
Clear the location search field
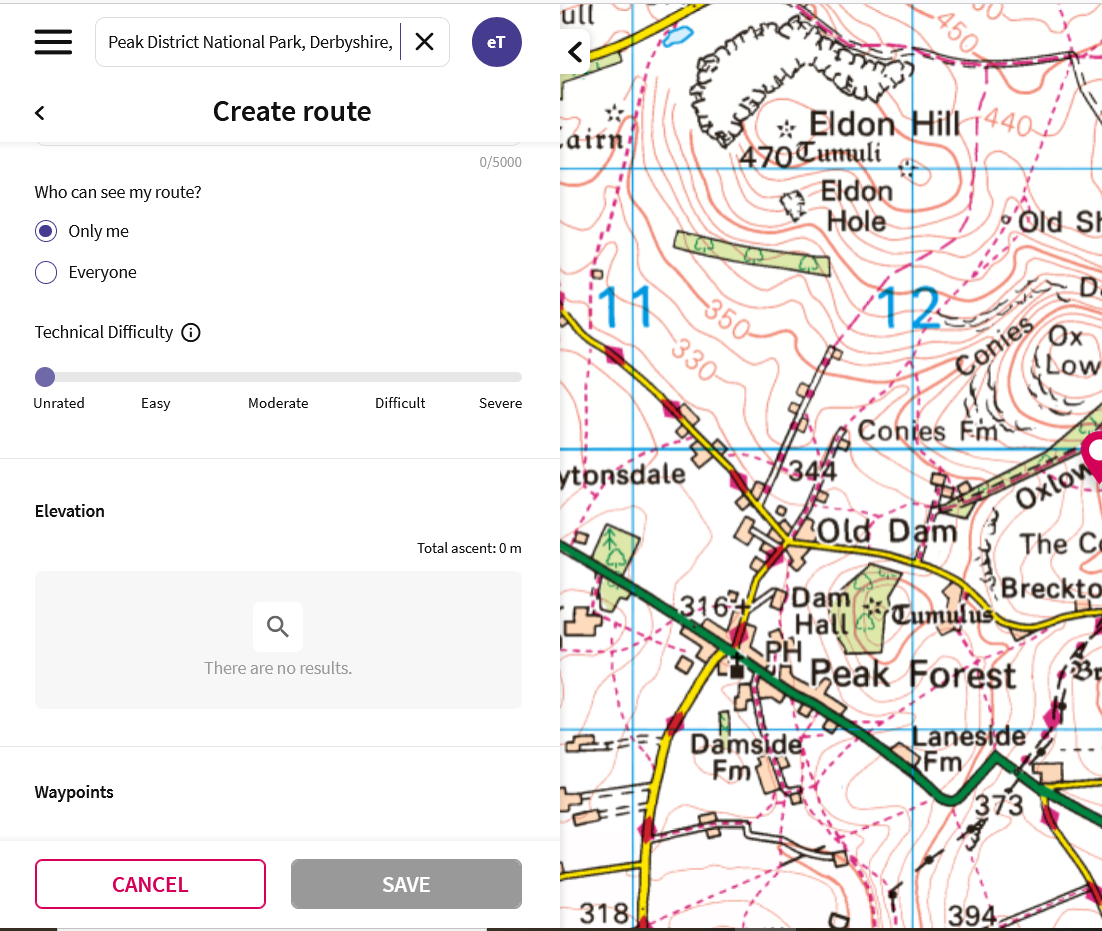point(425,42)
